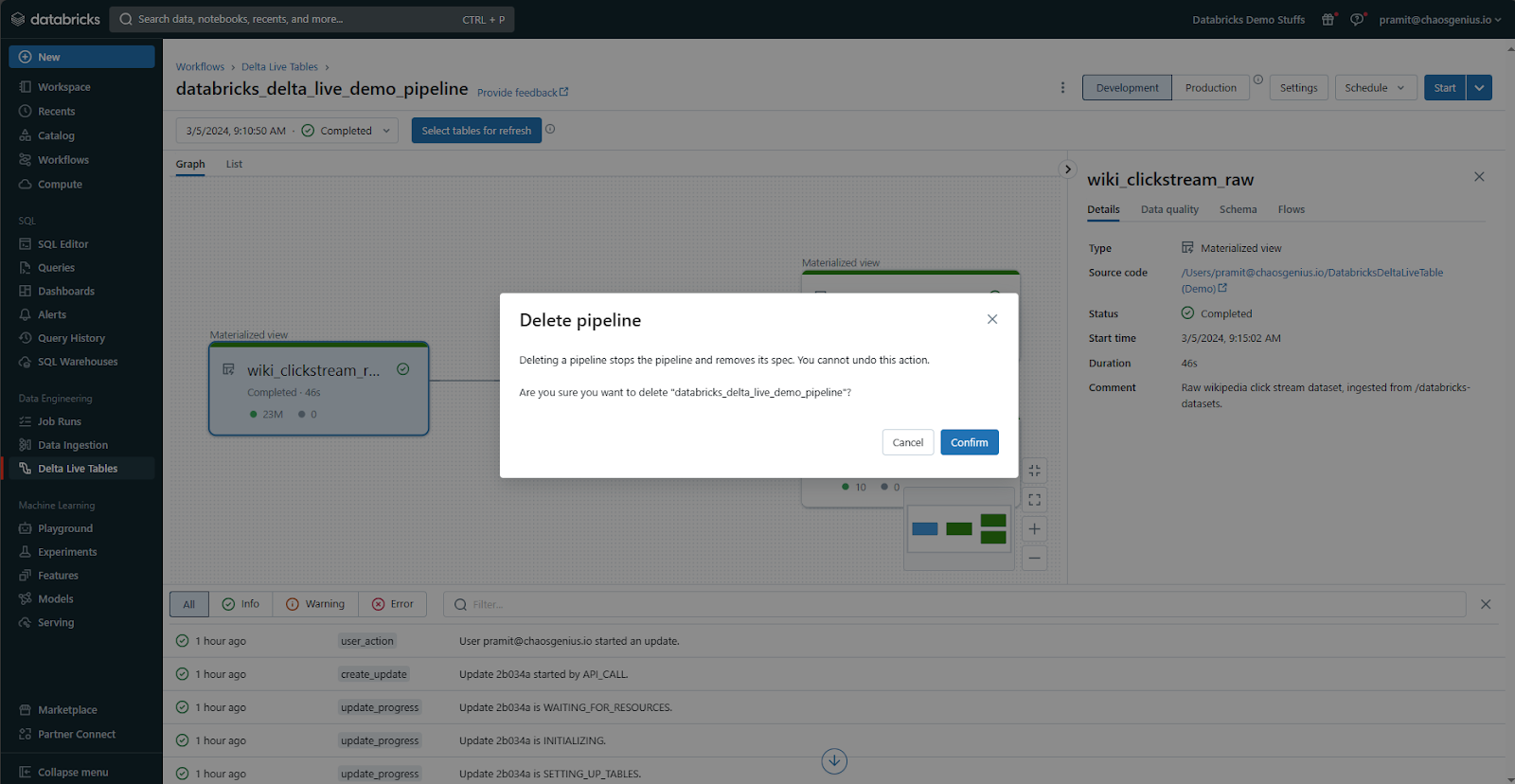Click the Marketplace icon
Image resolution: width=1515 pixels, height=784 pixels.
[x=26, y=710]
